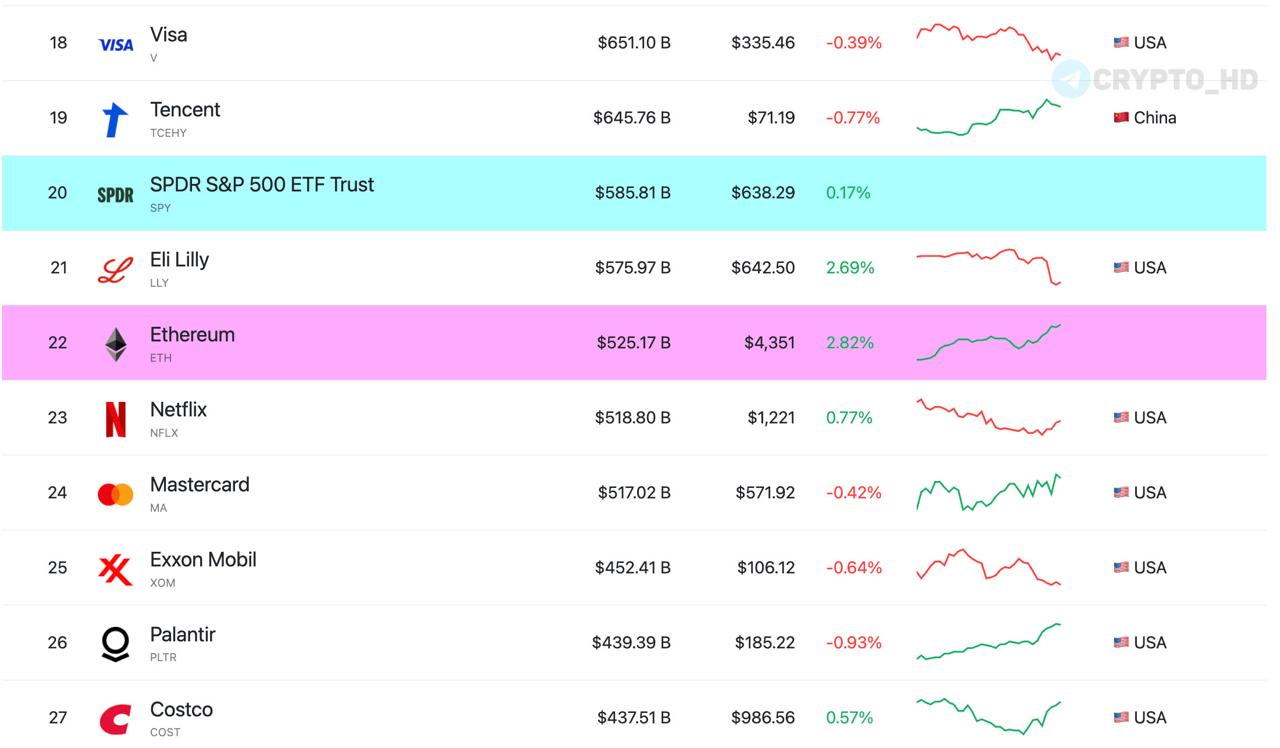
Task: Select the USA country label for Costco
Action: tap(1150, 717)
